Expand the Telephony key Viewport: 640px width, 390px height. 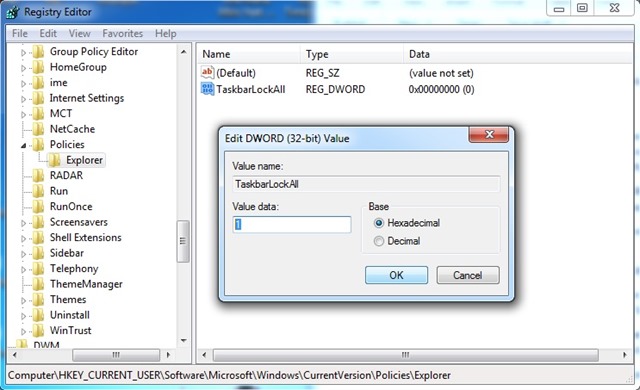(23, 270)
